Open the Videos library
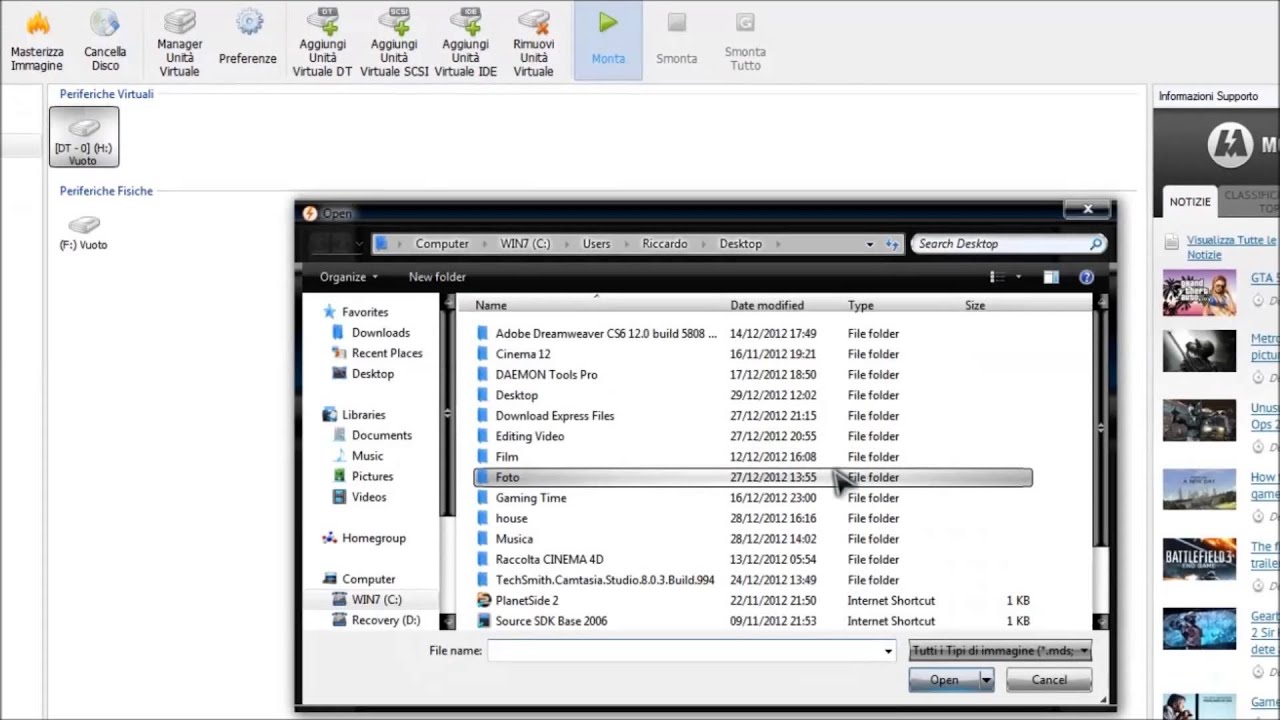The image size is (1280, 720). (359, 497)
